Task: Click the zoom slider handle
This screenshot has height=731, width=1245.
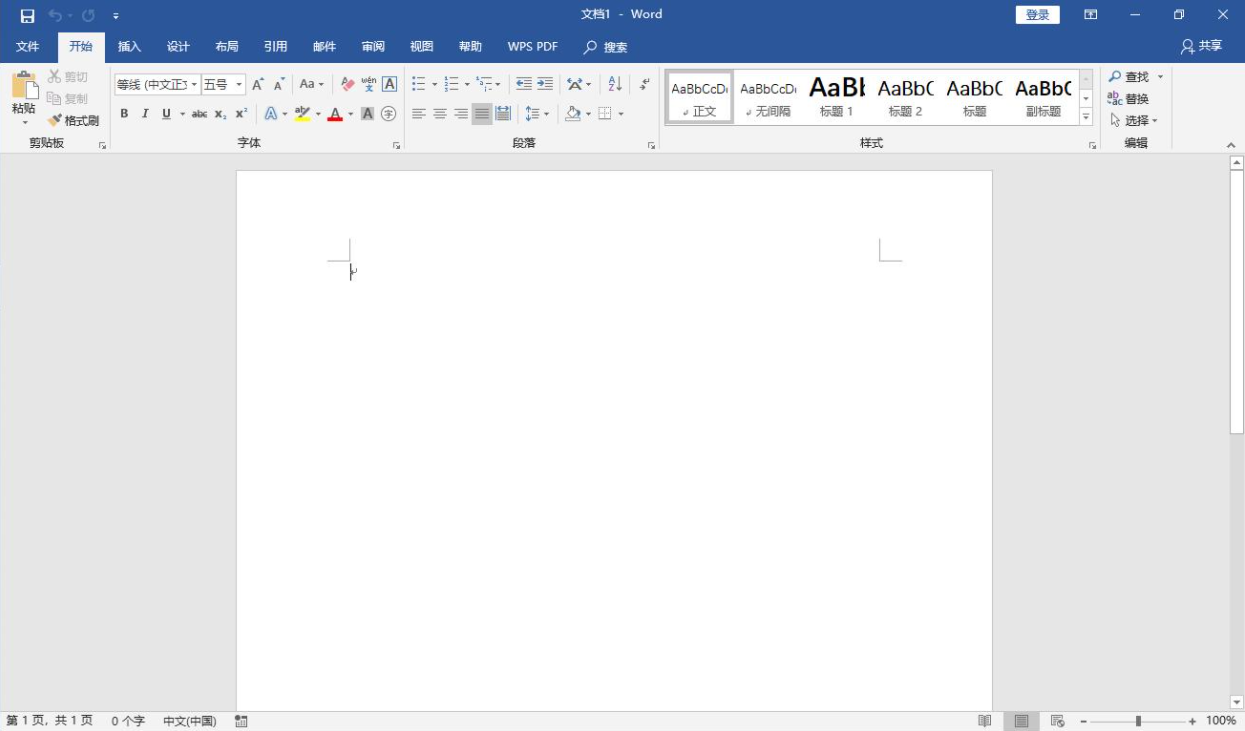Action: (x=1138, y=721)
